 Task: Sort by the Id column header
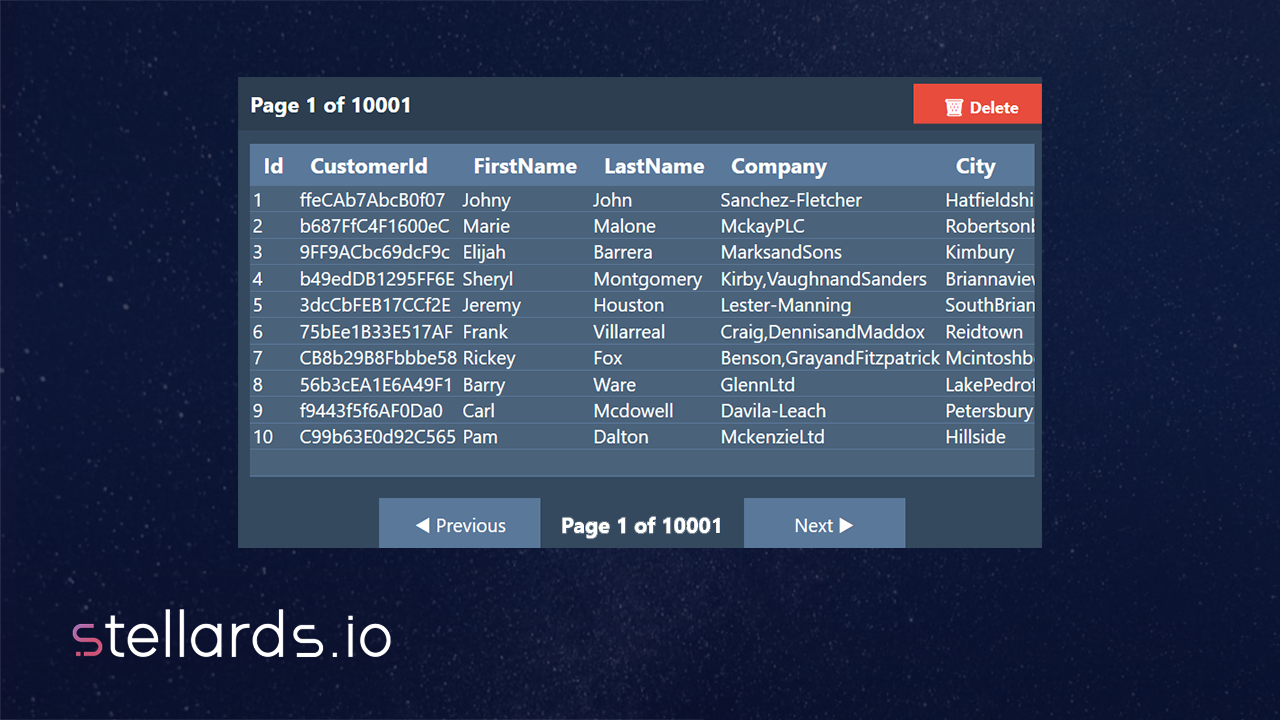pos(273,166)
